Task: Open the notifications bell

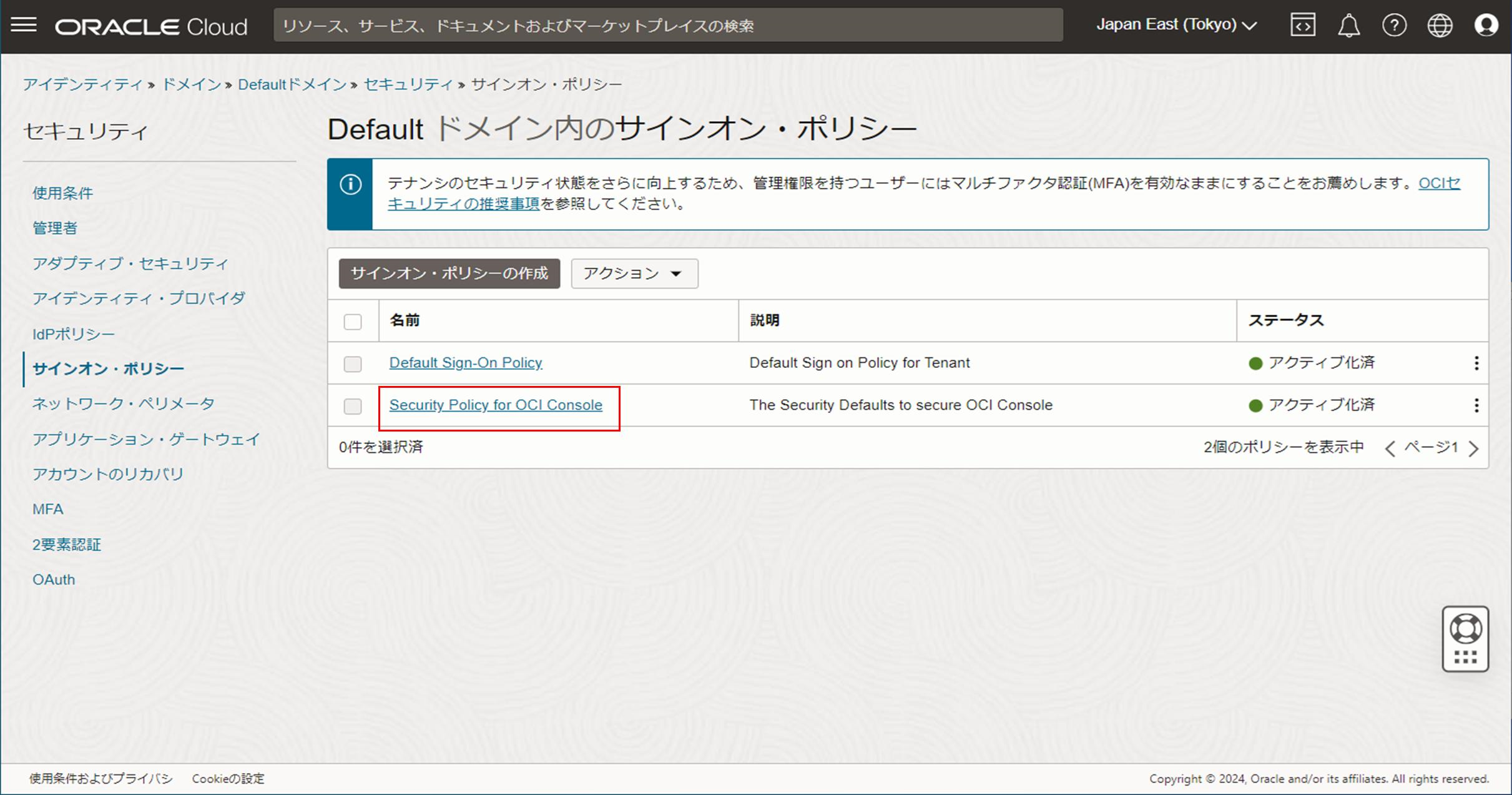Action: (x=1348, y=26)
